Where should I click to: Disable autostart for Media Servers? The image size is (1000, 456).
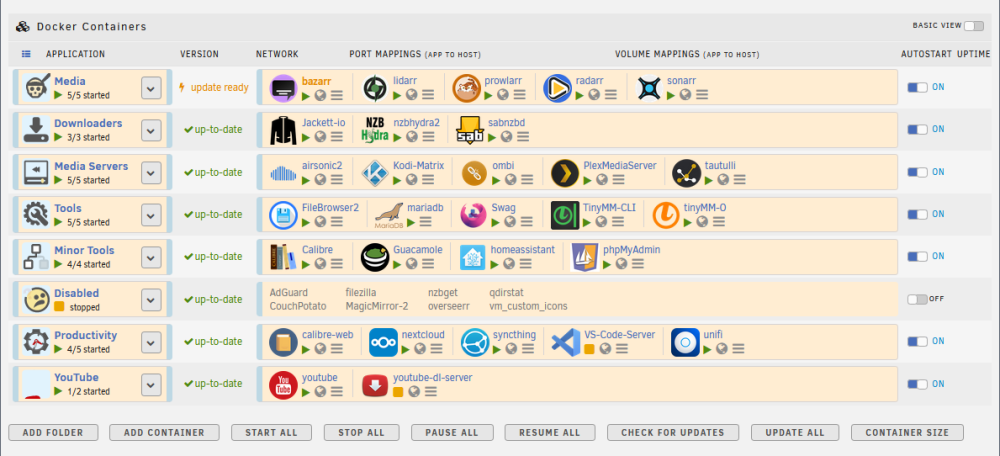pos(918,172)
